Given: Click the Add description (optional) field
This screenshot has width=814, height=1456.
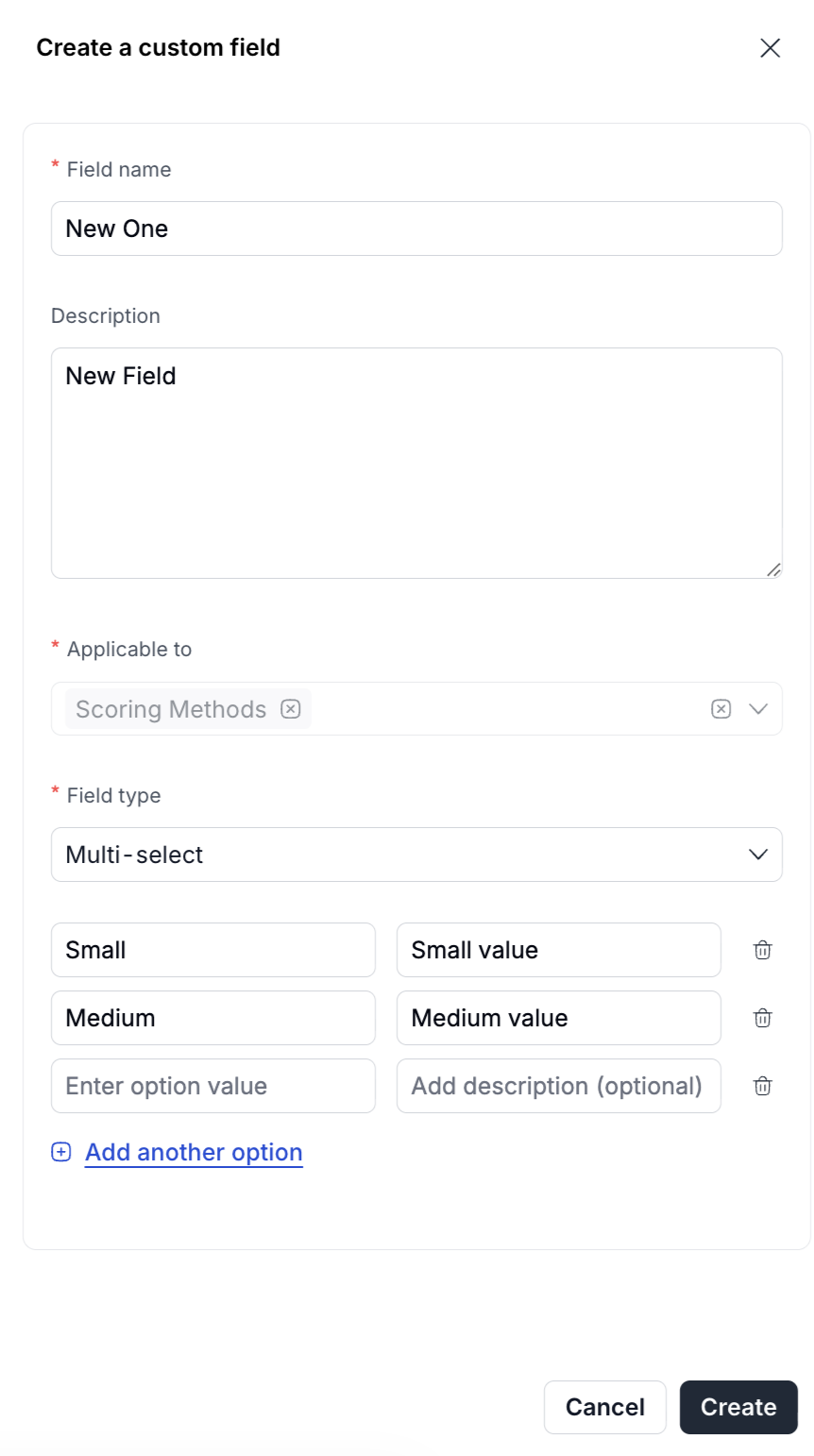Looking at the screenshot, I should [x=558, y=1086].
